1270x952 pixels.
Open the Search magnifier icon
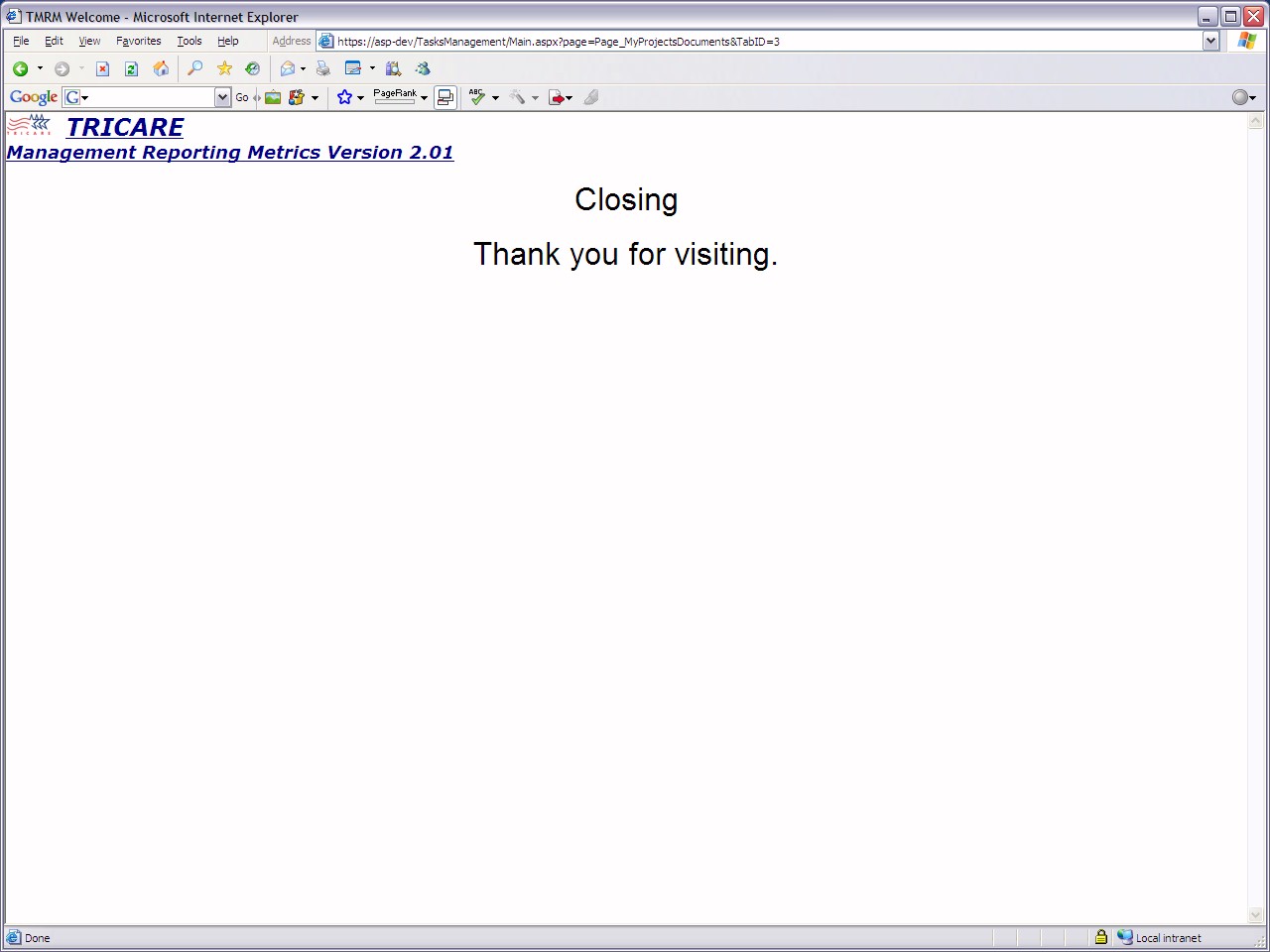pos(195,68)
